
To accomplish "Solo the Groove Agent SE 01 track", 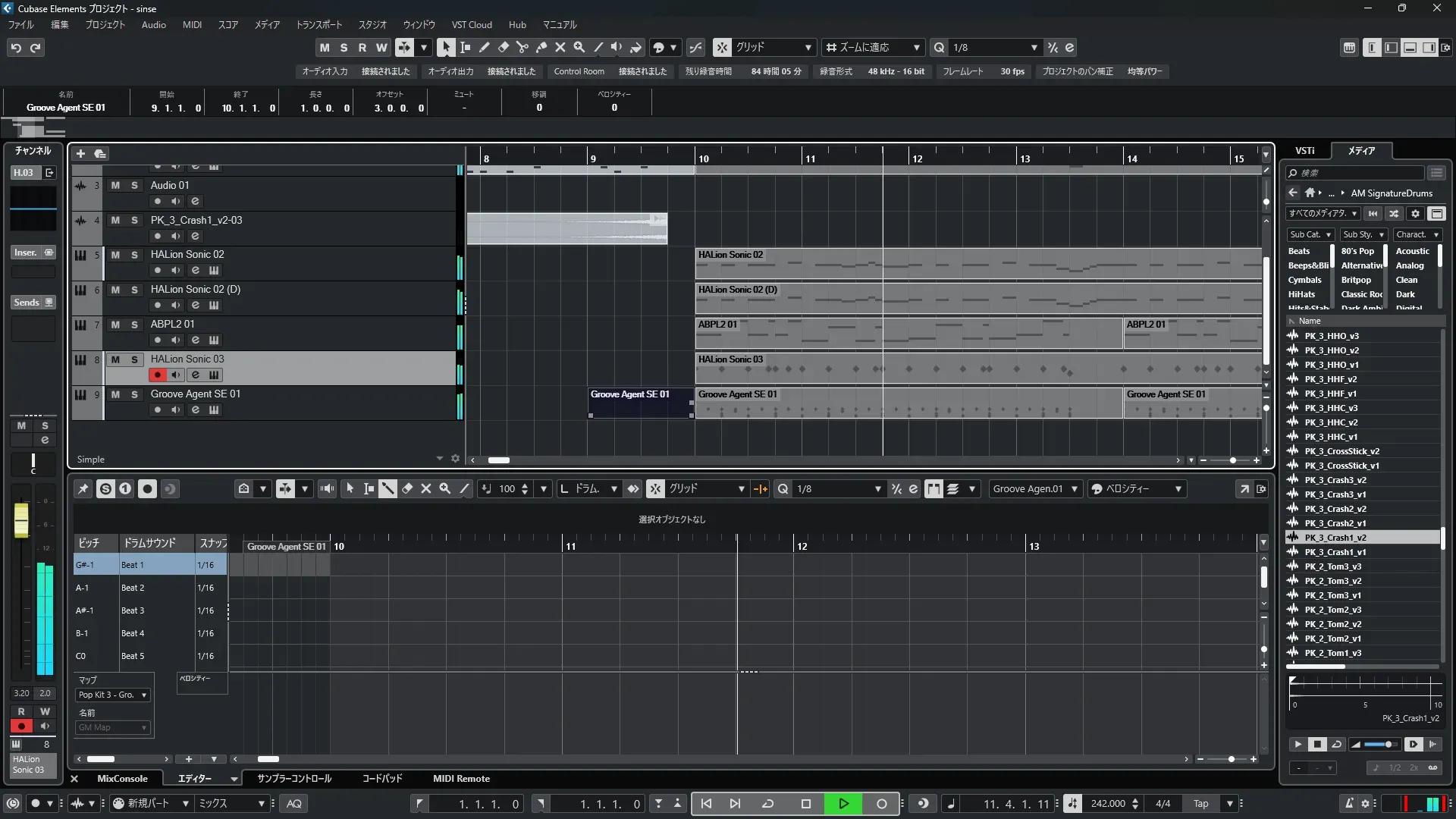I will (x=134, y=394).
